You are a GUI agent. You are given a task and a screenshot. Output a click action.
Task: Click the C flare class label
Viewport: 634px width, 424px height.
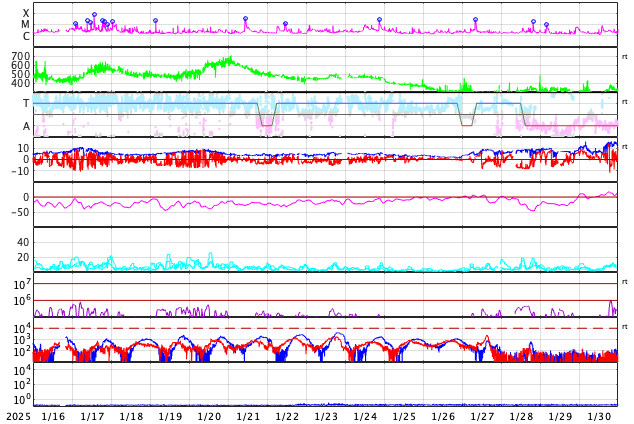[26, 36]
